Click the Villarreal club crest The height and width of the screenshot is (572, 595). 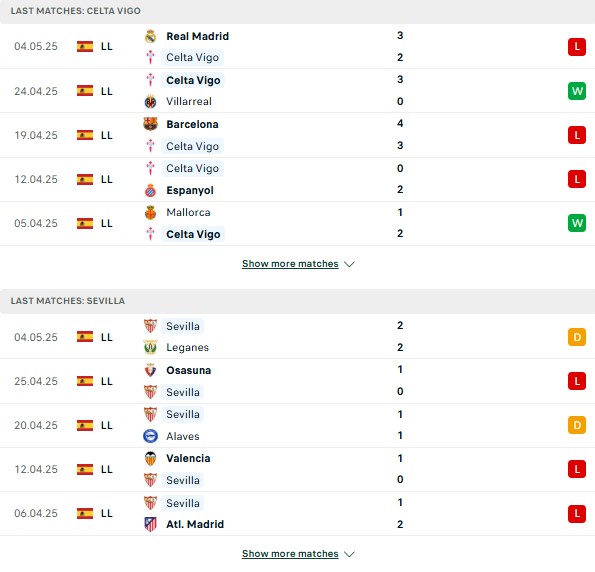pyautogui.click(x=150, y=102)
